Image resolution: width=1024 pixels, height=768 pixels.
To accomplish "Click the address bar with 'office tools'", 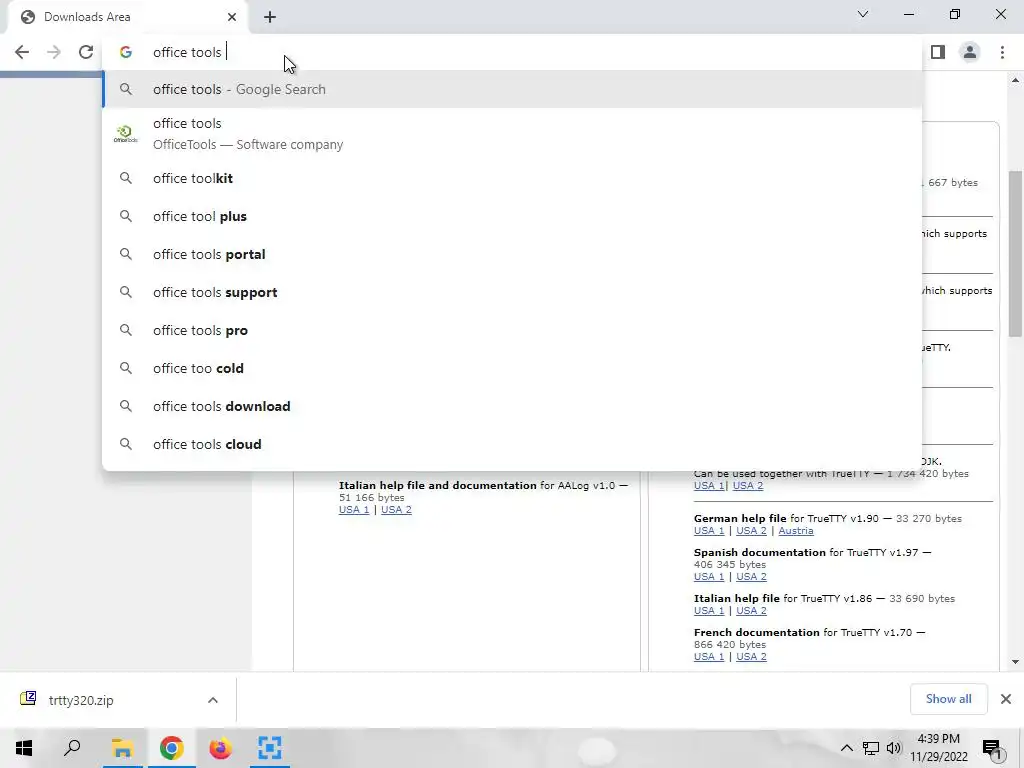I will [x=512, y=52].
